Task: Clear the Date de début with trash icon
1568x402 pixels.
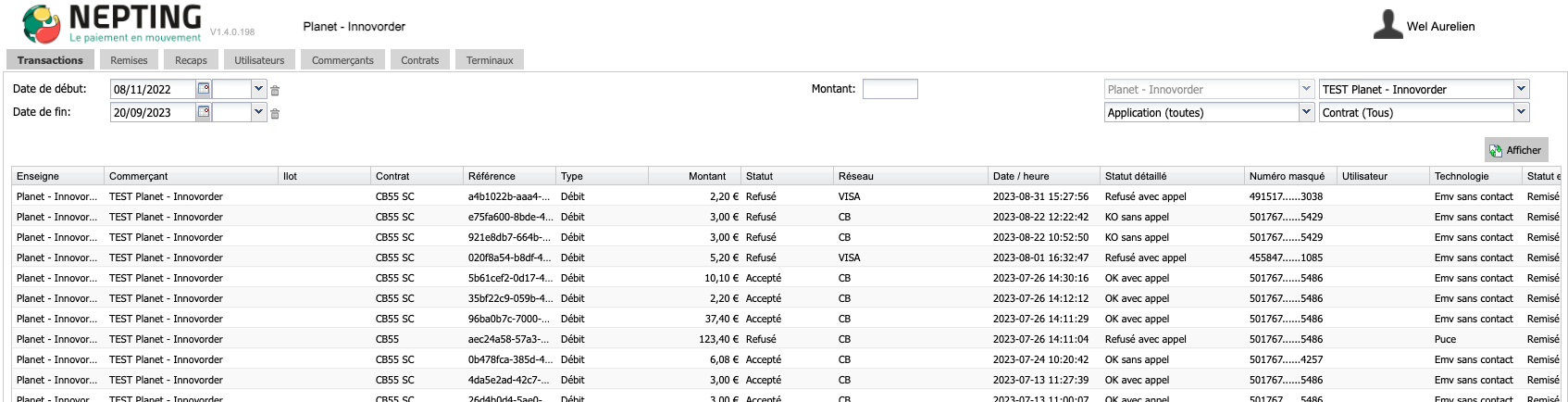Action: click(275, 91)
